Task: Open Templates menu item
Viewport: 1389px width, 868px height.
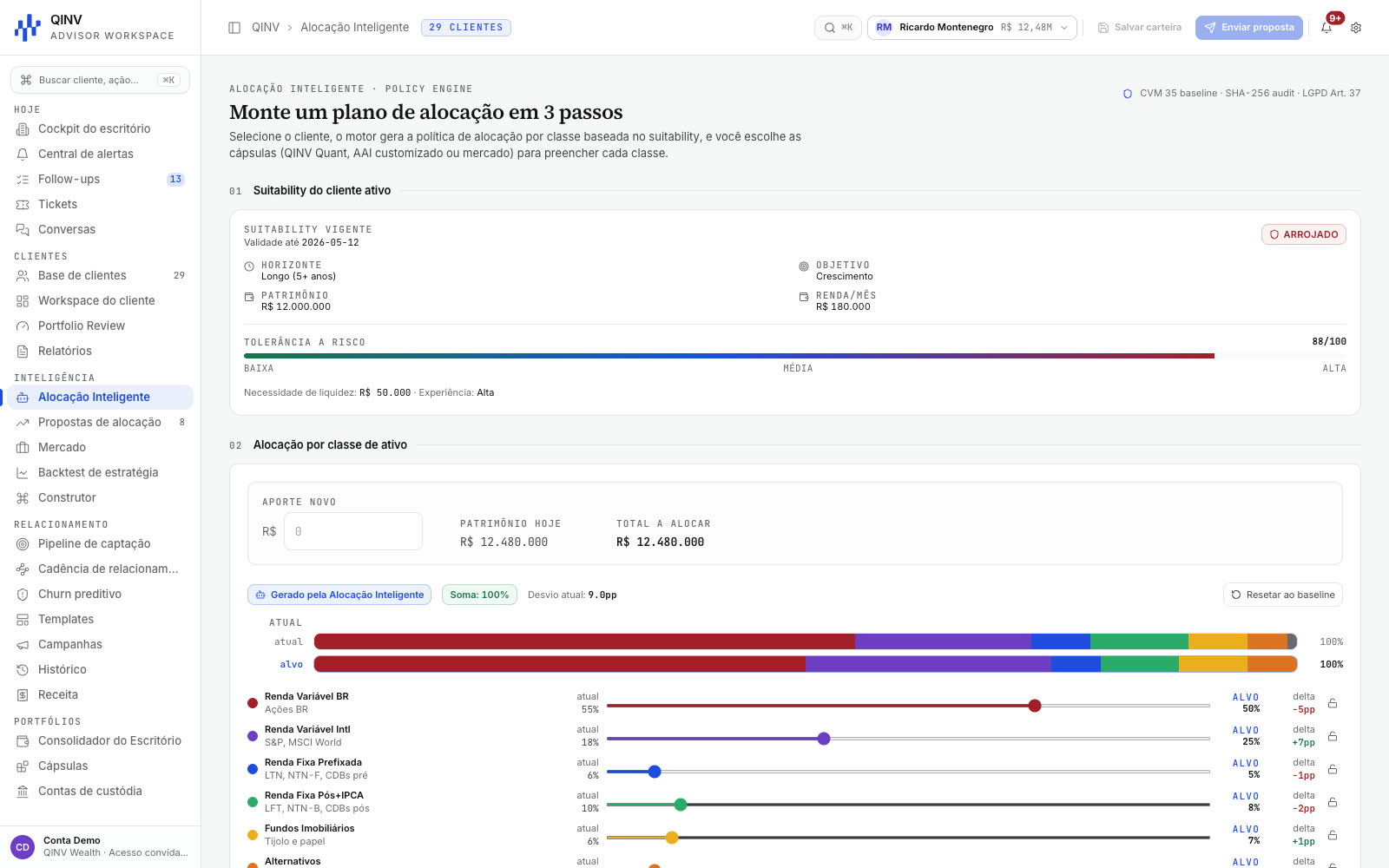Action: pos(100,619)
